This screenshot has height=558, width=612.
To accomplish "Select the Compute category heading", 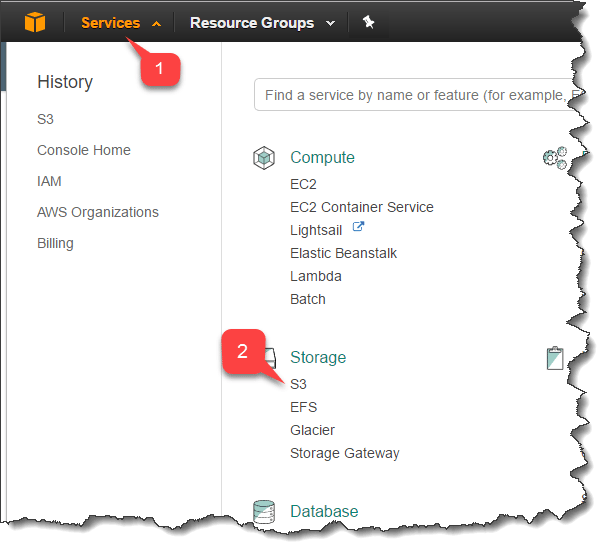I will click(322, 158).
